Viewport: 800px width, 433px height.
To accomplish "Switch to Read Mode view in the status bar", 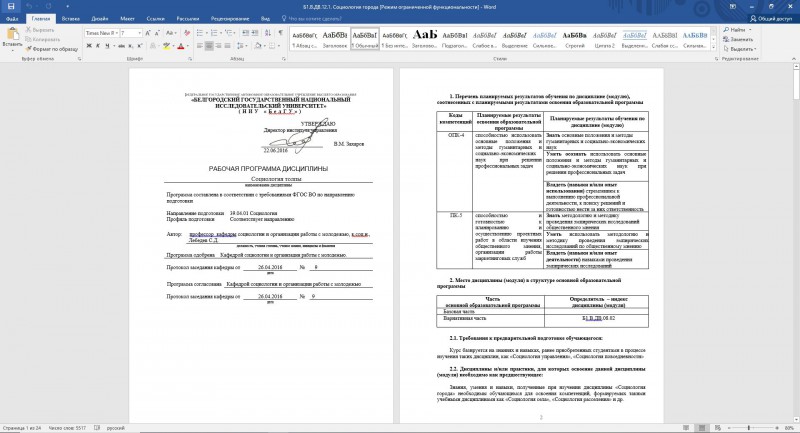I will click(686, 428).
